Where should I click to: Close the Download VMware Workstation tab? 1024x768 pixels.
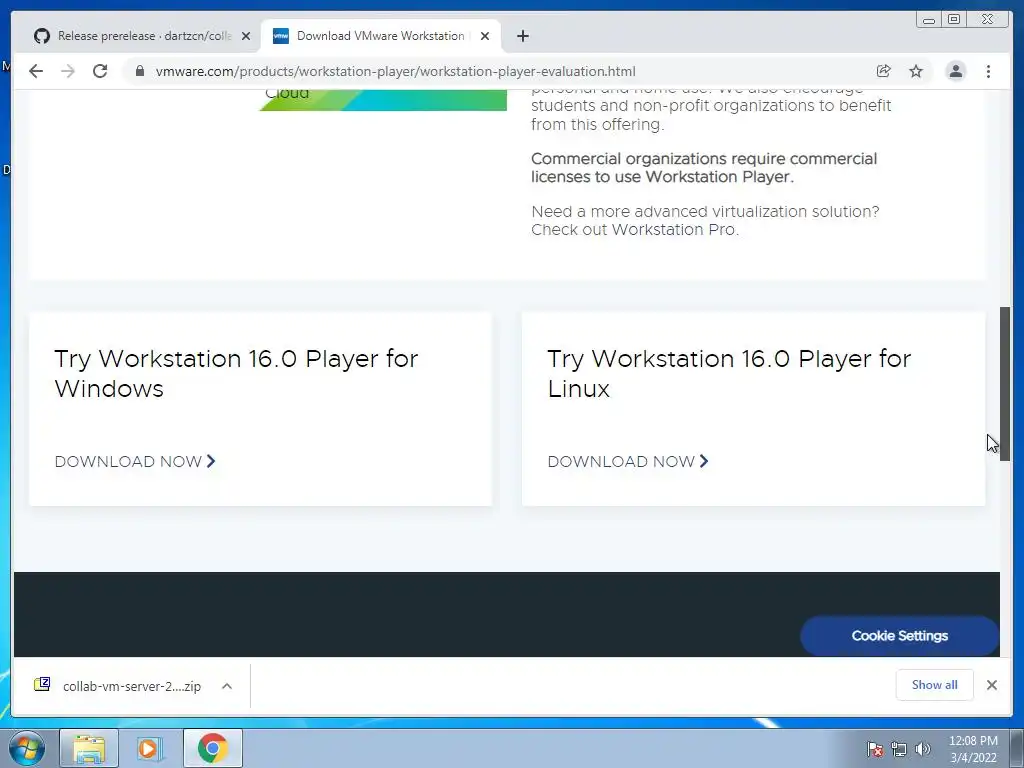[485, 36]
